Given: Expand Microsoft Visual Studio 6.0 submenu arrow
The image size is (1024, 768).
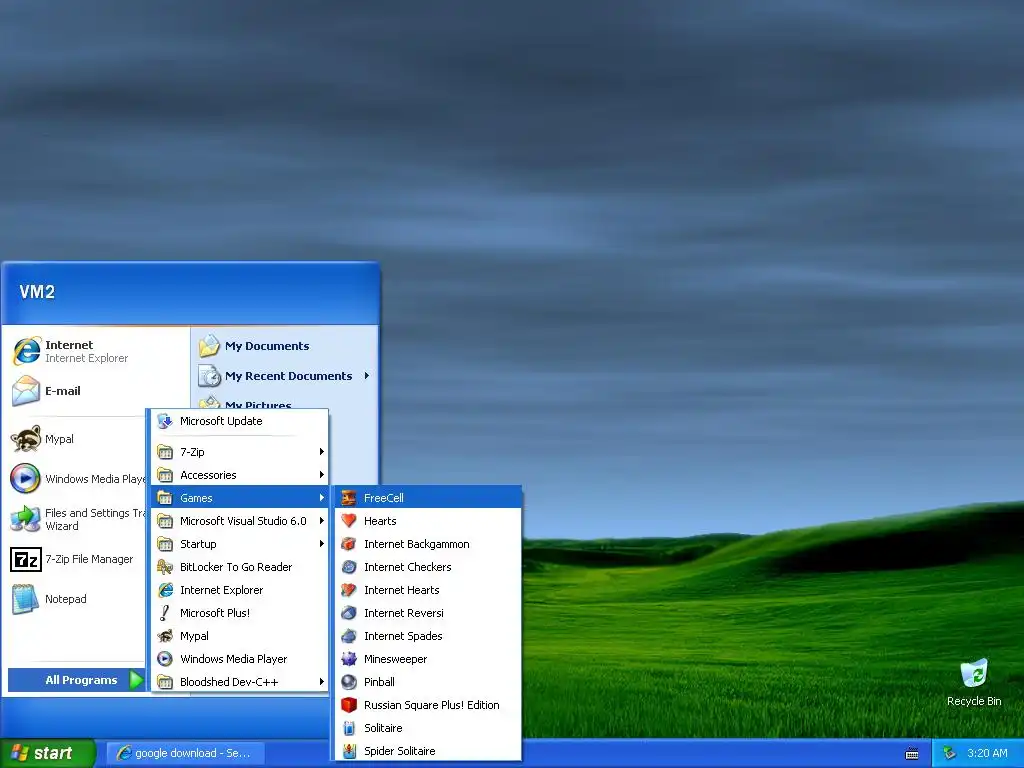Looking at the screenshot, I should (x=321, y=520).
